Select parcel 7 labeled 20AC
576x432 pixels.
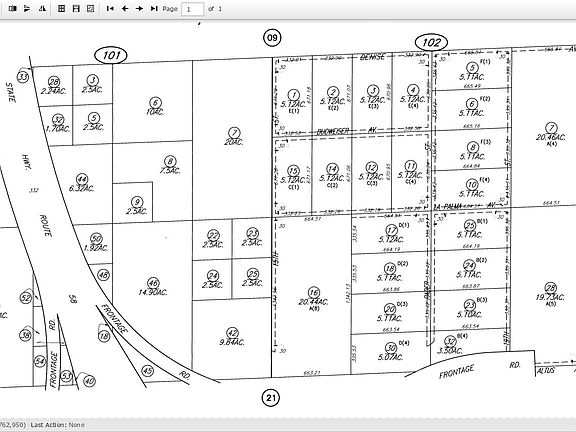tap(234, 137)
